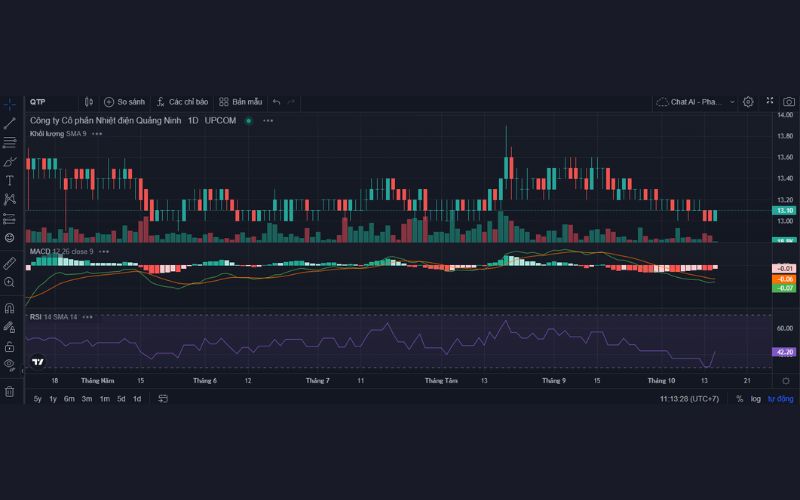
Task: Open candlestick chart type selector
Action: 89,102
